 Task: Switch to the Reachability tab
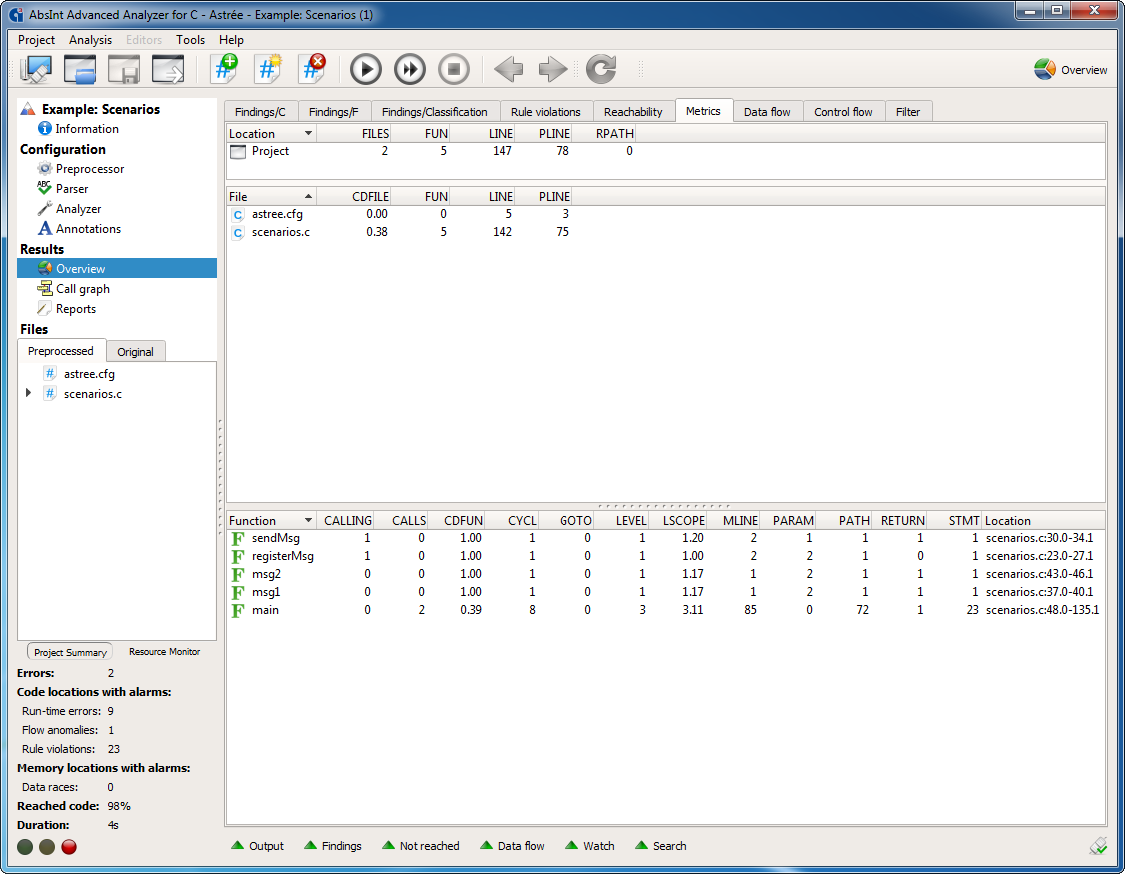pyautogui.click(x=634, y=112)
